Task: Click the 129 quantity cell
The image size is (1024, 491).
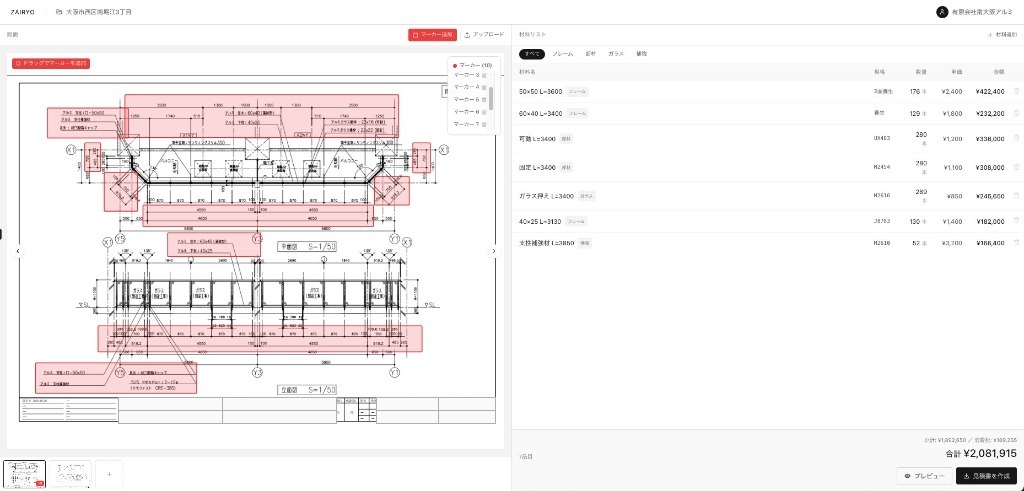Action: 914,114
